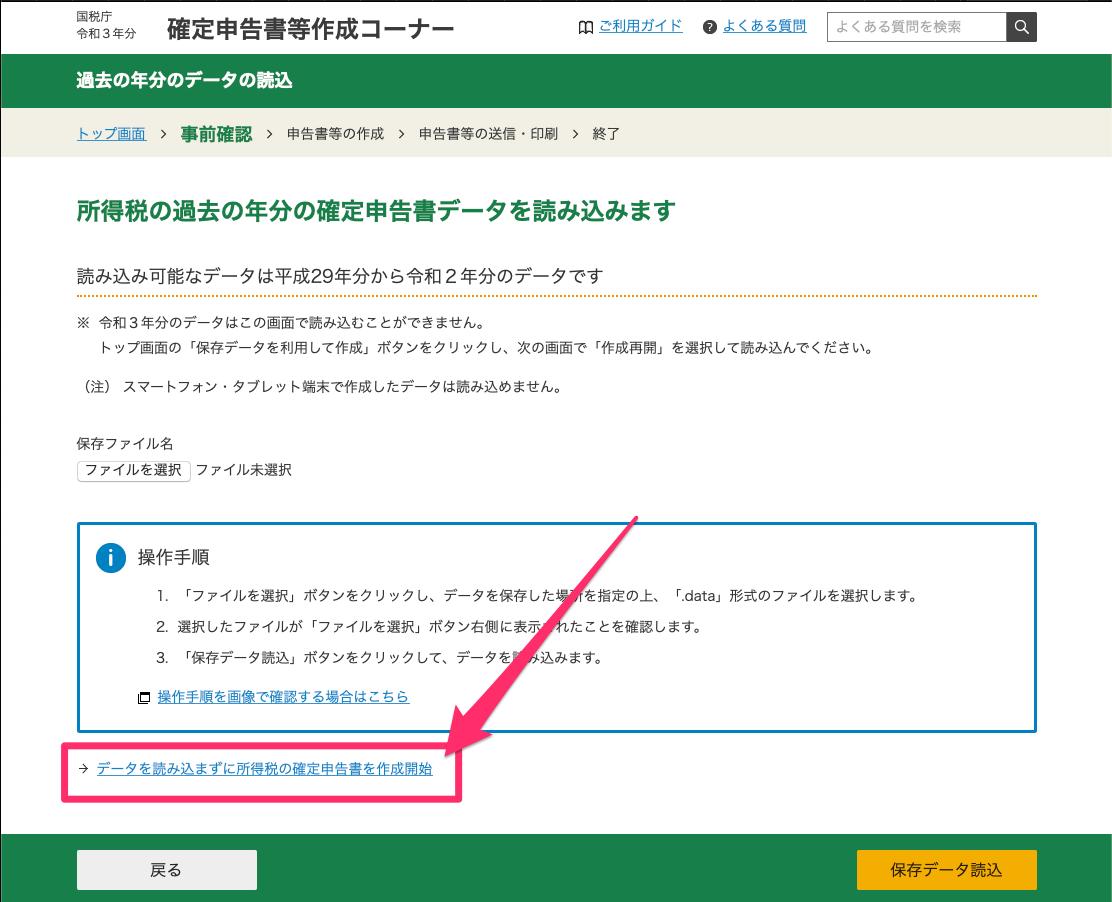
Task: Go to トップ画面 in breadcrumb
Action: (111, 134)
